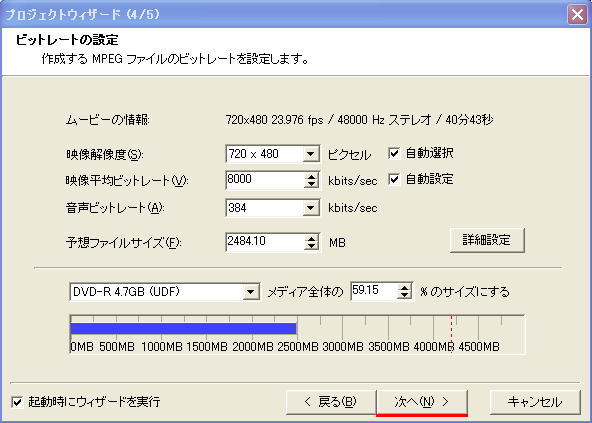Click the red dashed capacity limit marker
The image size is (592, 423).
pos(451,334)
